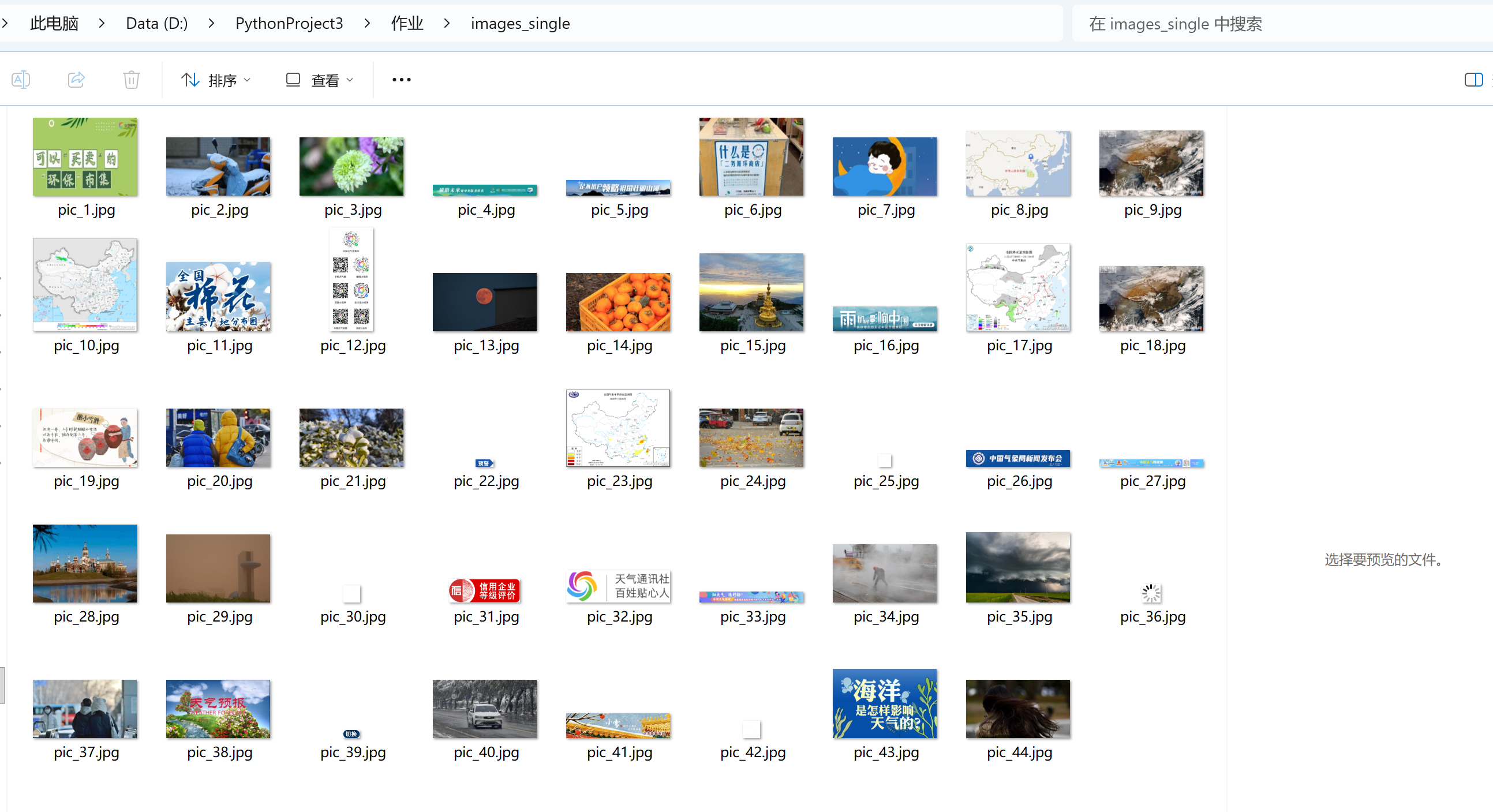Open the three-dots more options menu
Screen dimensions: 1493x812
401,80
